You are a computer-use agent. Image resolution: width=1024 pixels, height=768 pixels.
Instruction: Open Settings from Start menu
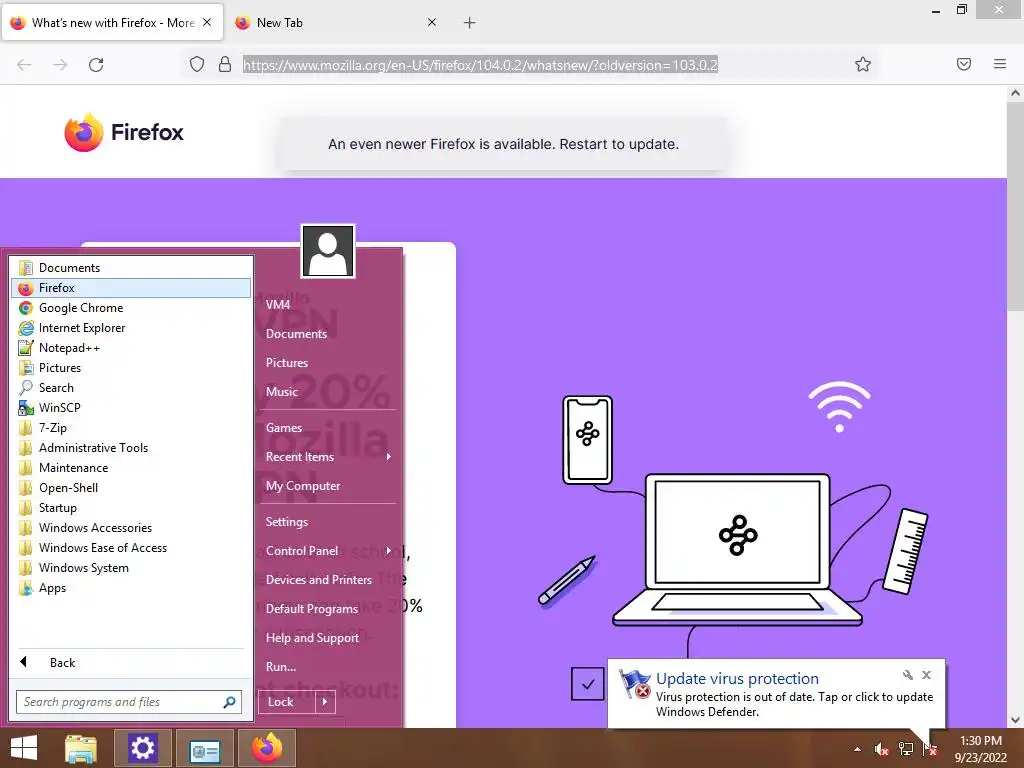point(328,522)
